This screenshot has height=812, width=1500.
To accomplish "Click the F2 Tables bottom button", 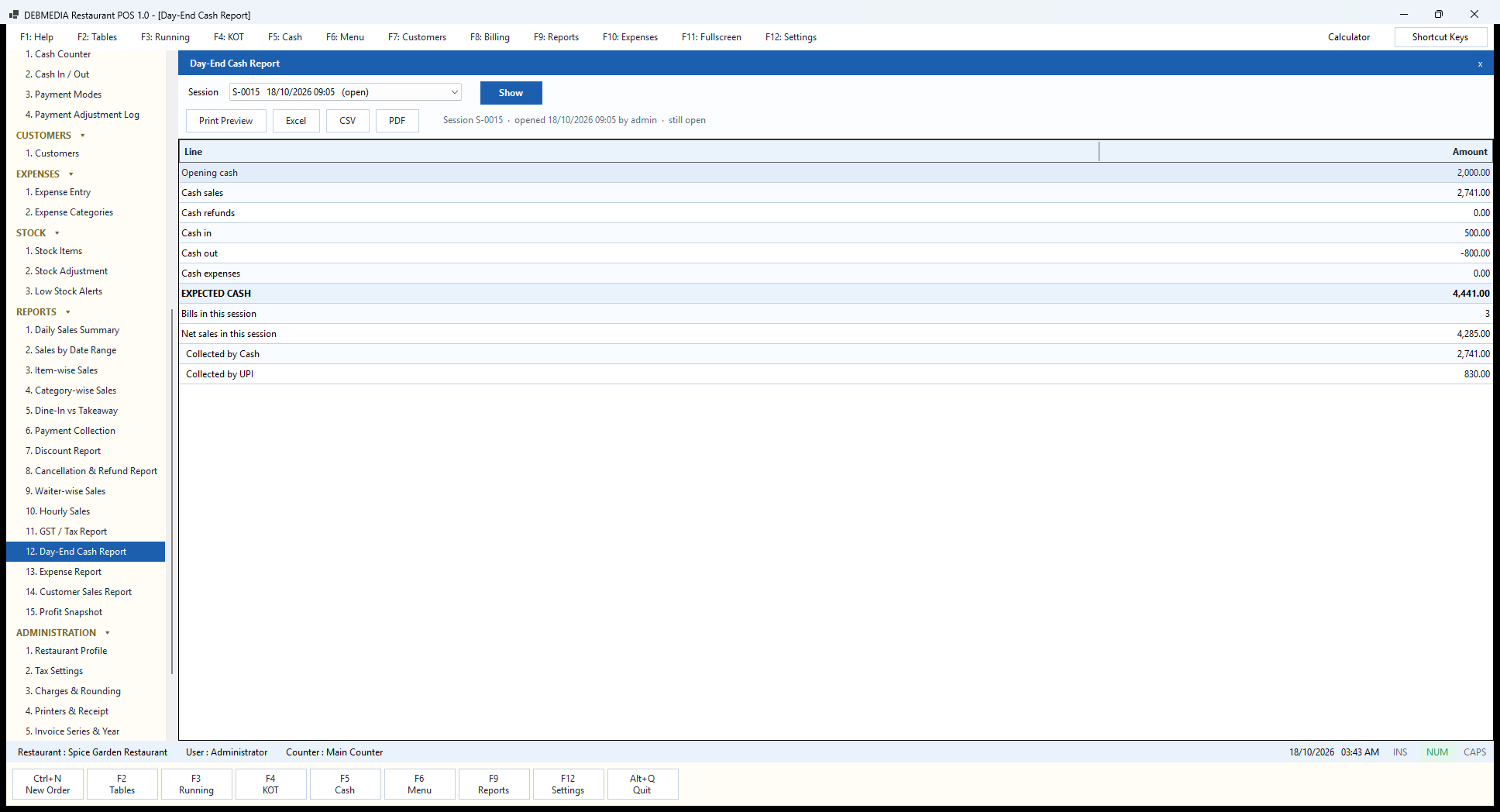I will (122, 784).
